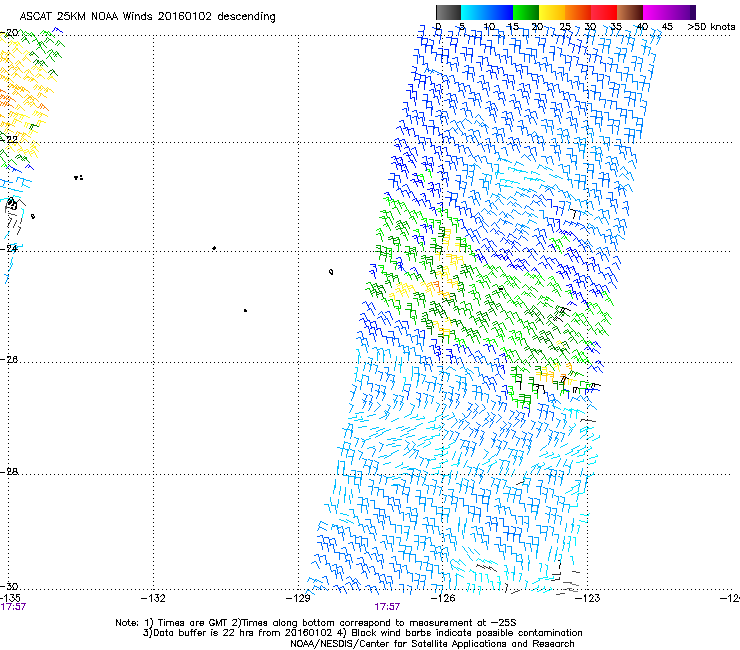Viewport: 740px width, 650px height.
Task: Click the green 15–20 knot legend swatch
Action: (526, 12)
